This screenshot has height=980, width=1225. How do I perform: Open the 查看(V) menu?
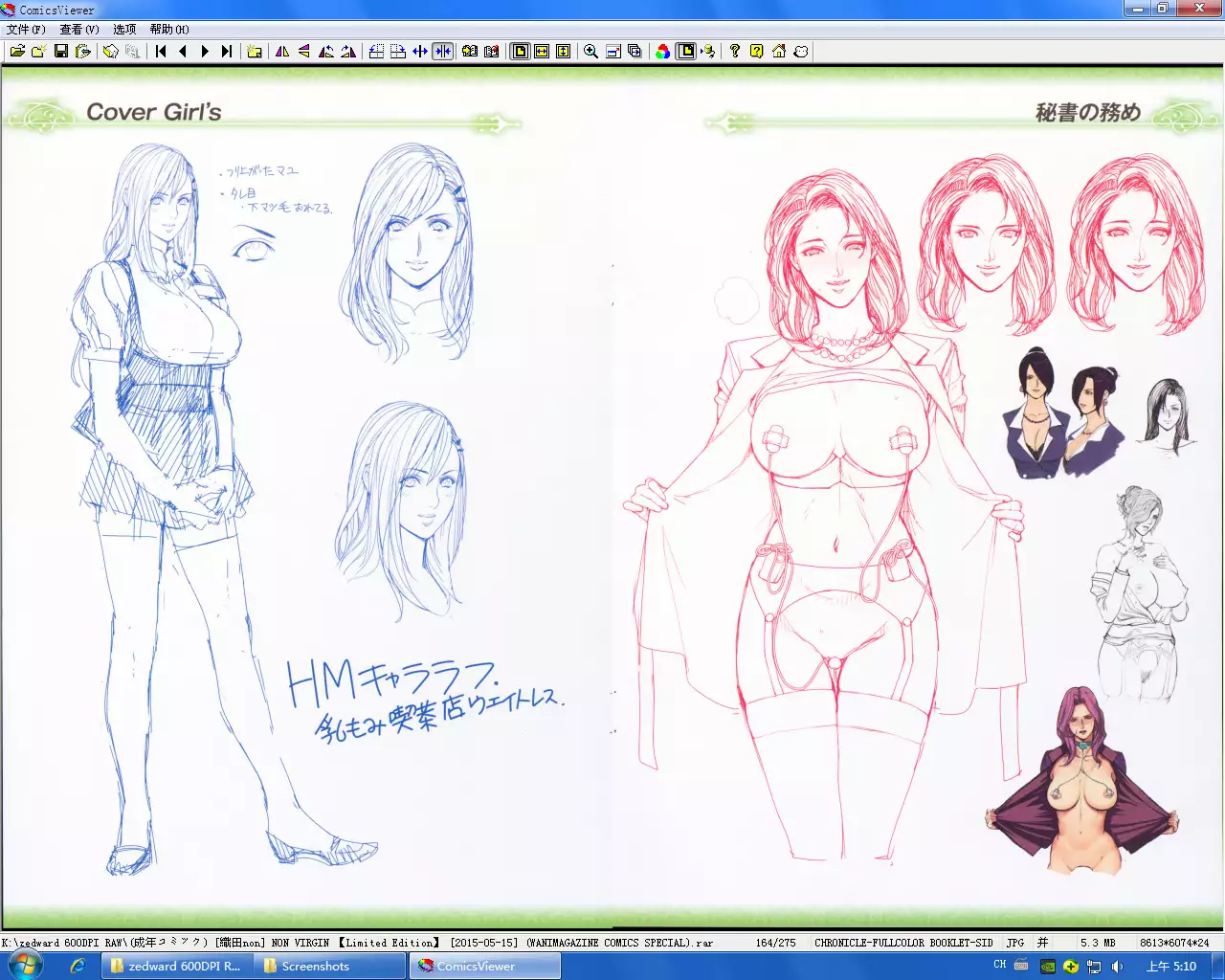(79, 30)
